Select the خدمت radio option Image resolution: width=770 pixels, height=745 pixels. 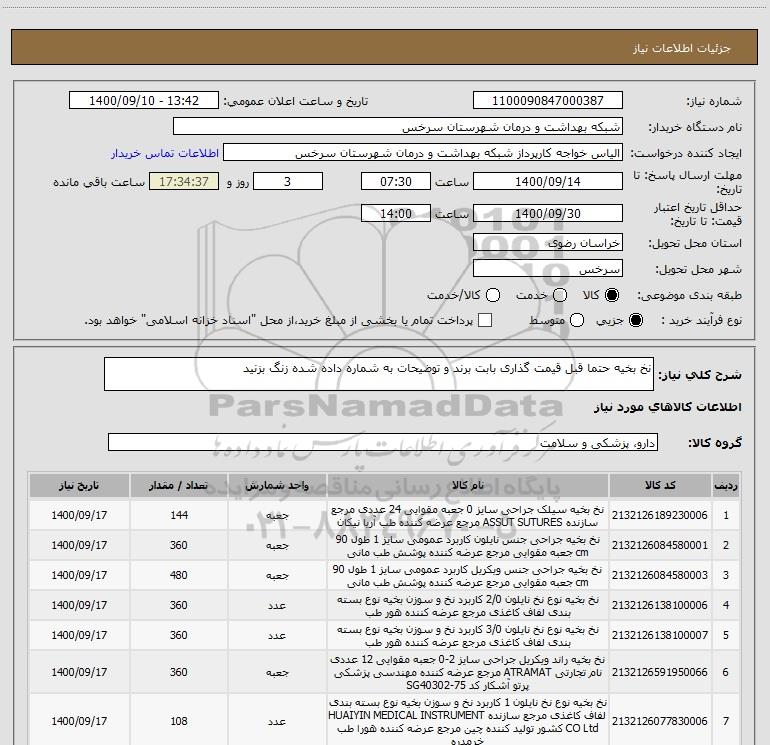point(560,296)
